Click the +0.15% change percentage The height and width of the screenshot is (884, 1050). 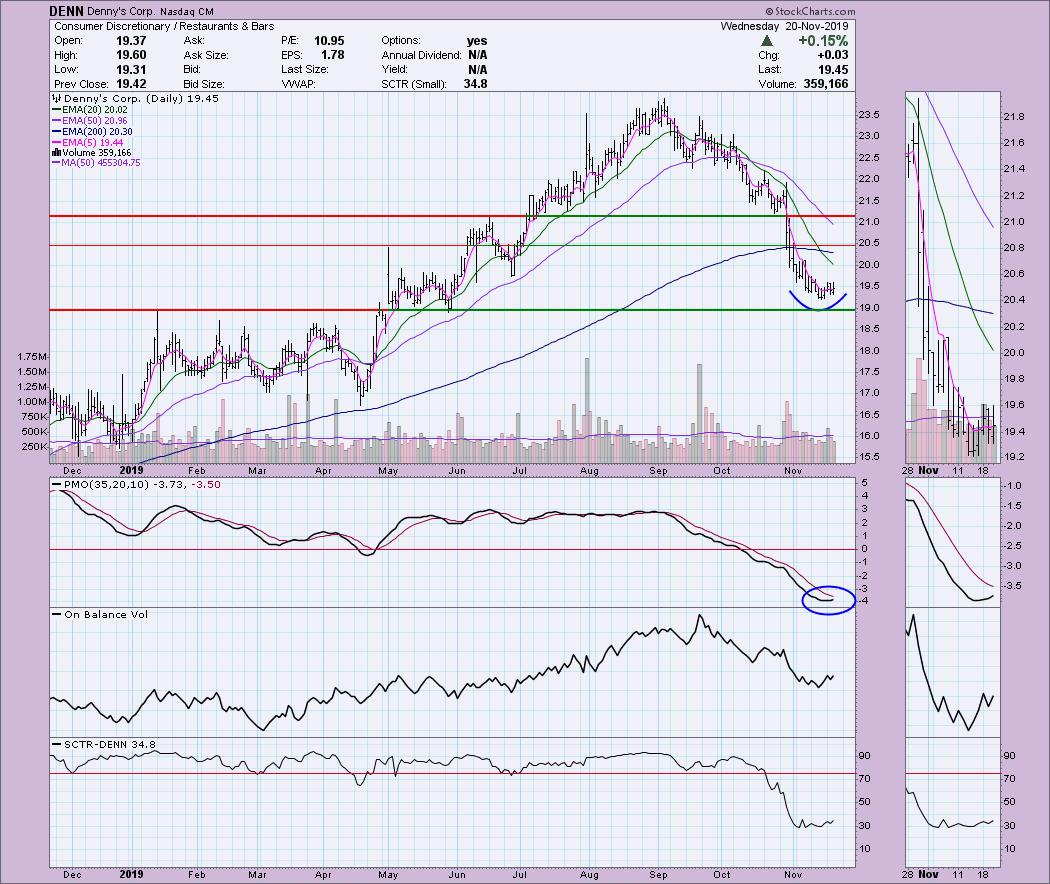[x=824, y=41]
